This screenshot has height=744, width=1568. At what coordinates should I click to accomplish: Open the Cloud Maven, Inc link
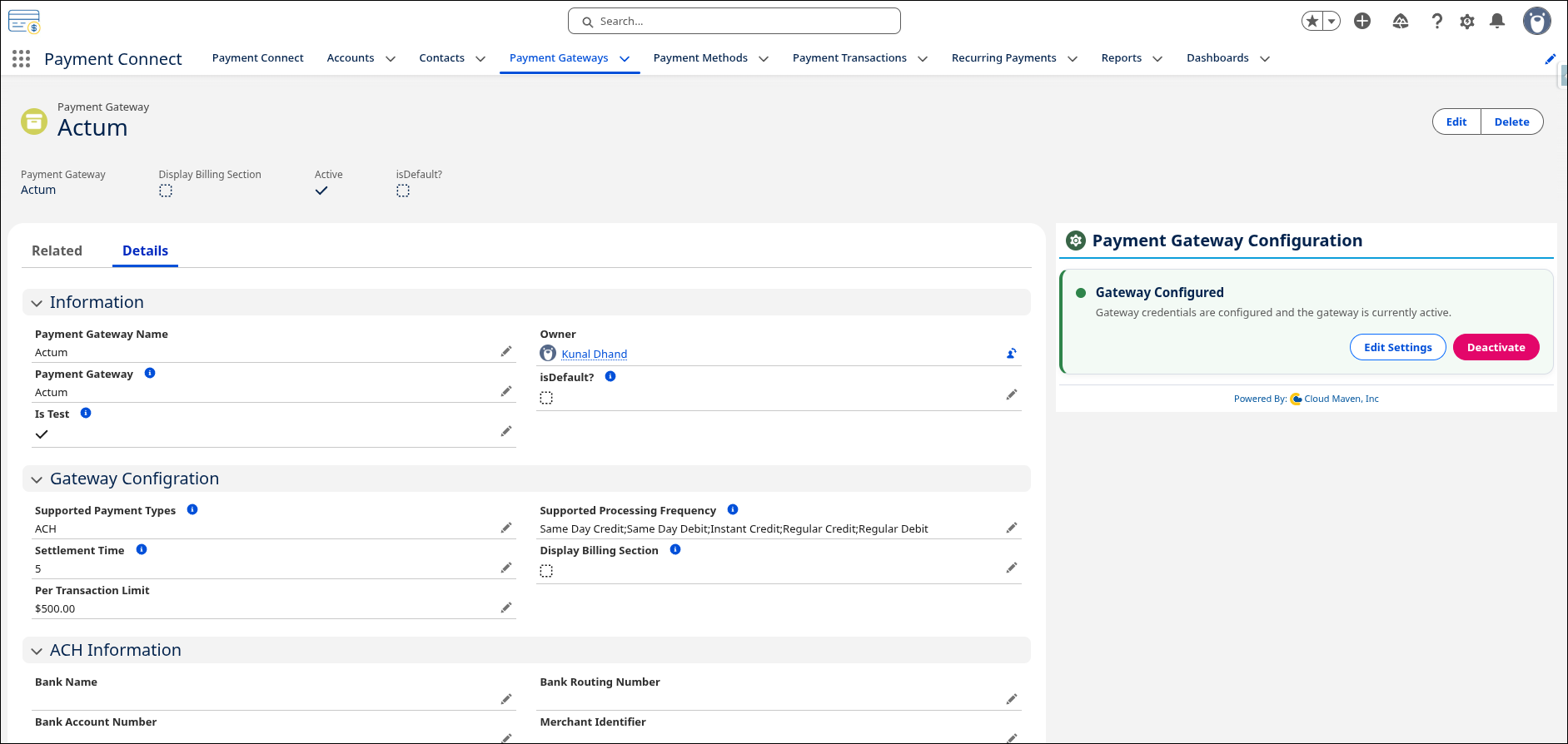point(1342,399)
